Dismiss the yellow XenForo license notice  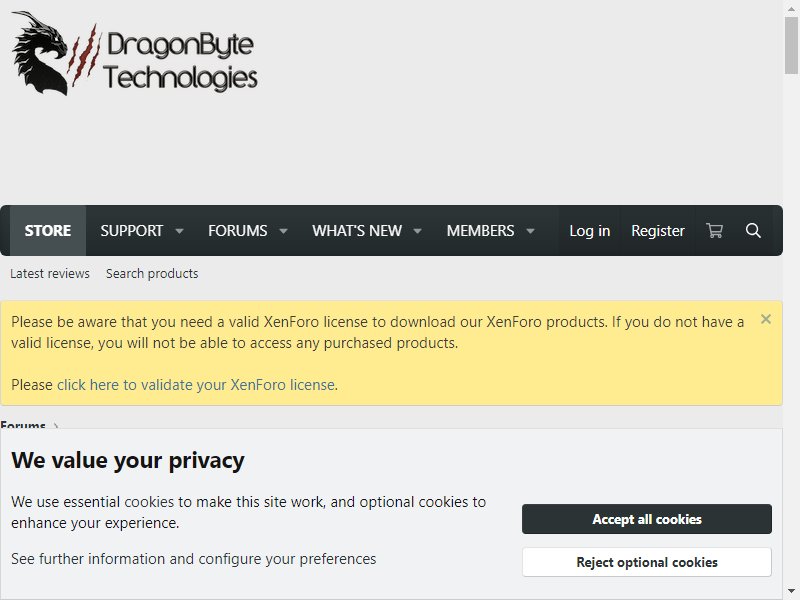click(765, 319)
